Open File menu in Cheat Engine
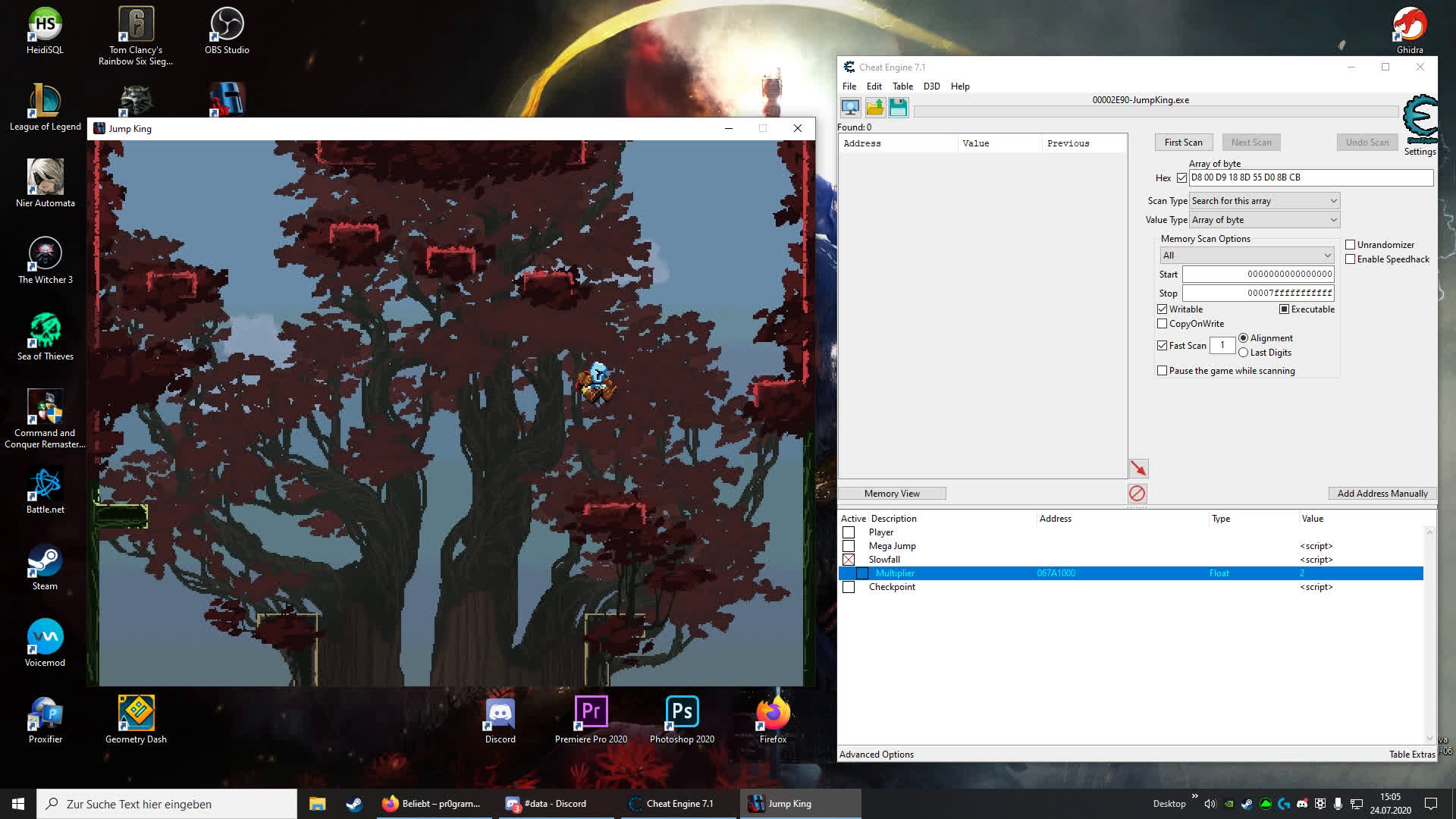 849,86
